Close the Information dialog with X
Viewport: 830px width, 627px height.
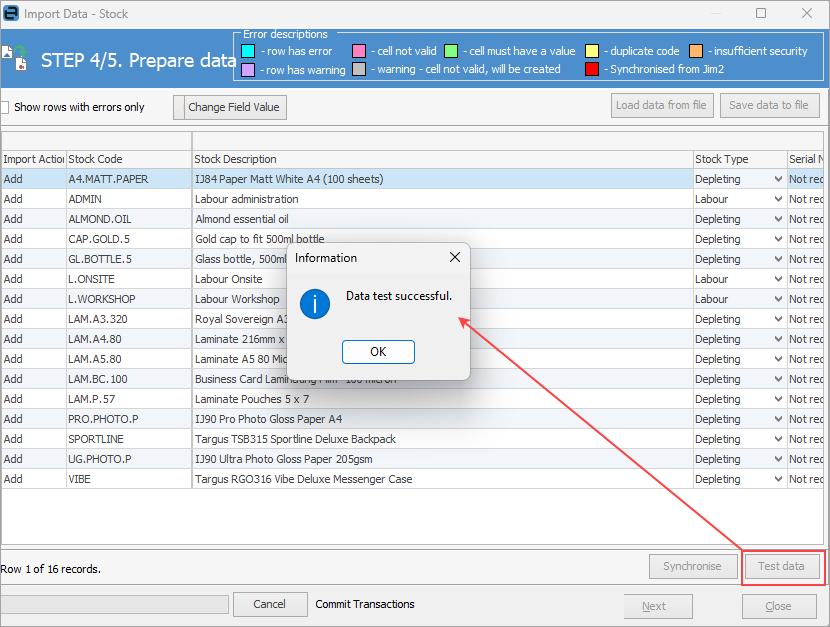pyautogui.click(x=455, y=257)
